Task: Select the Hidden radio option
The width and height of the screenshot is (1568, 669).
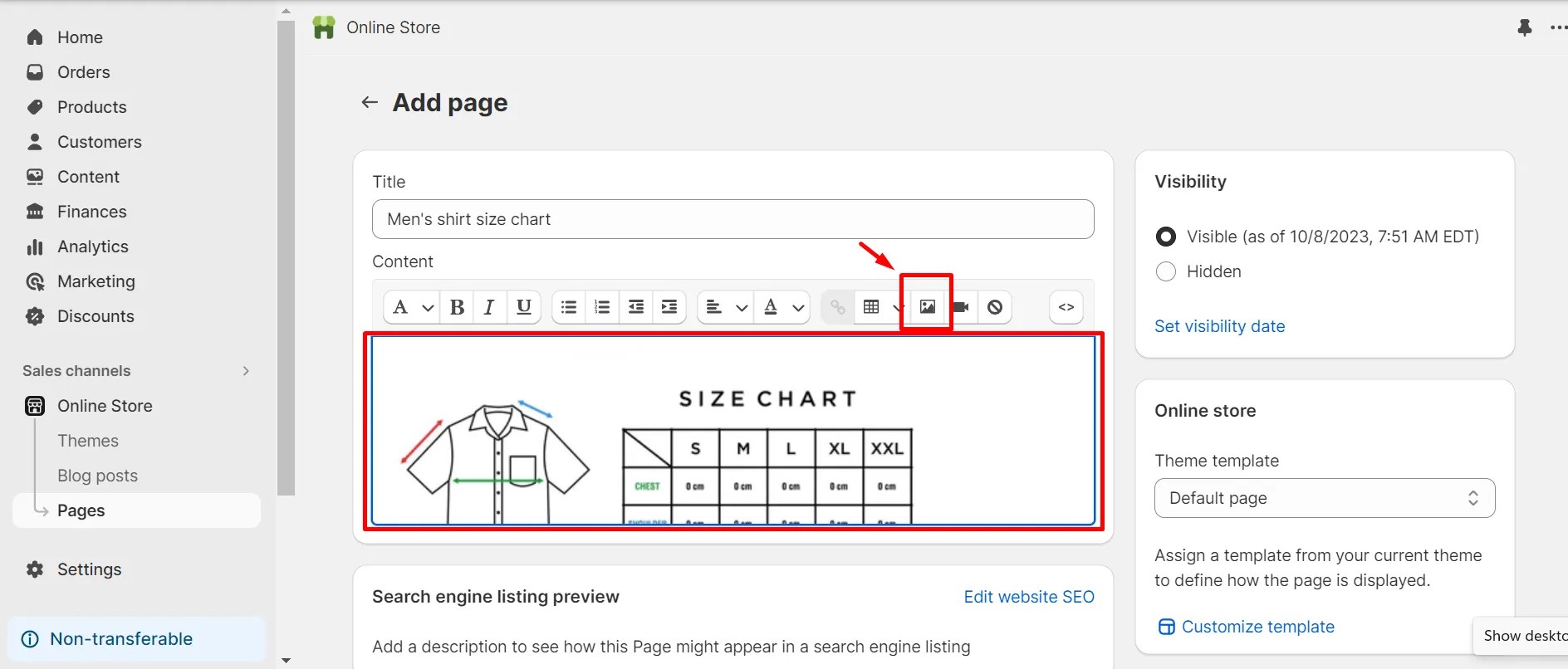Action: [x=1166, y=271]
